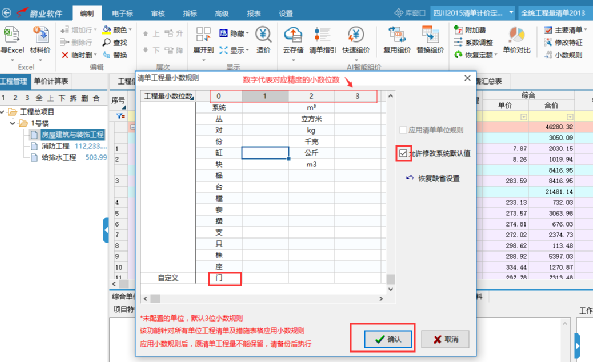Click the 确认 button in dialog
Viewport: 593px width, 362px height.
tap(388, 339)
